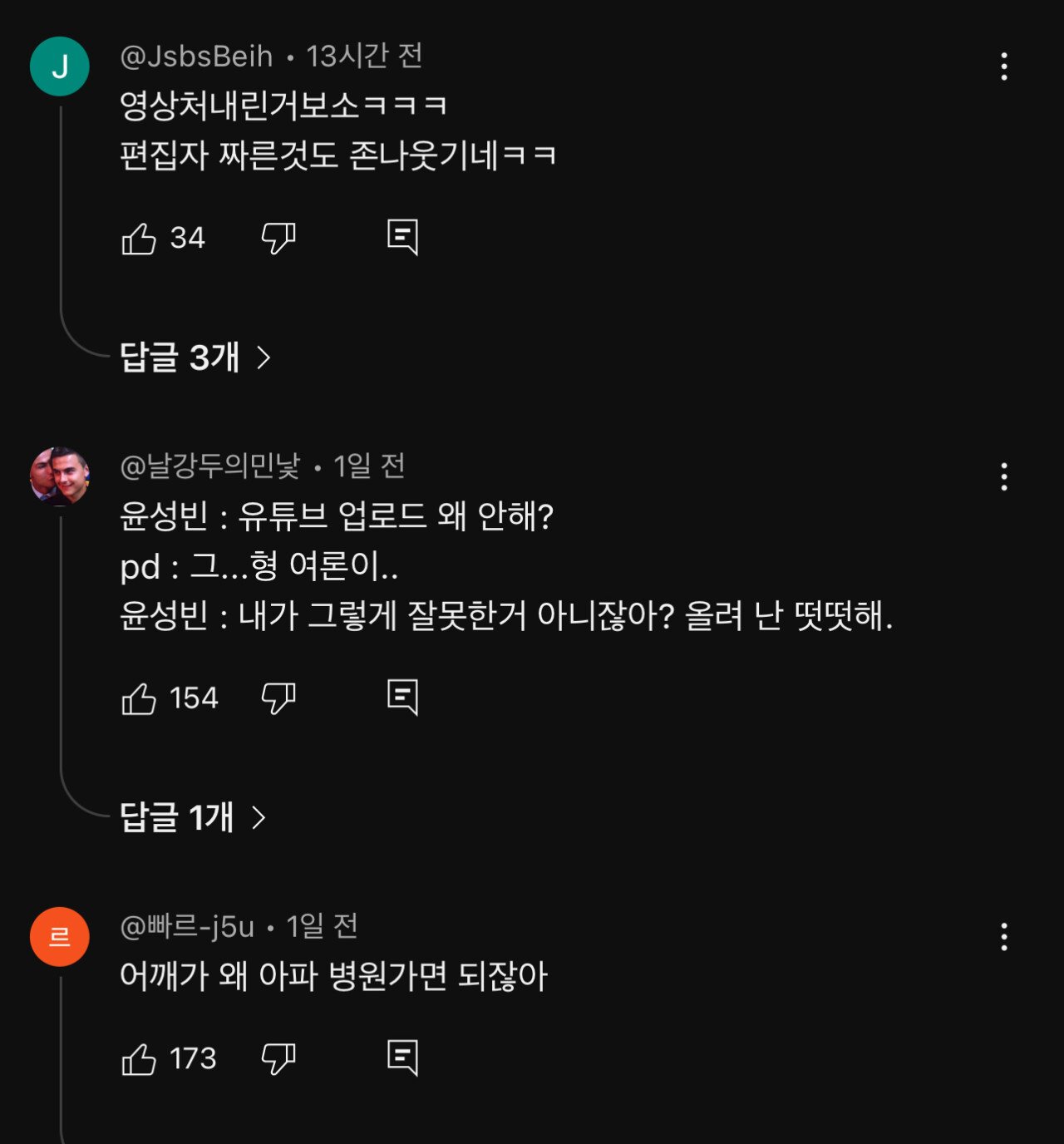1064x1144 pixels.
Task: Open more options for @날강두의민낯 comment
Action: [1004, 477]
